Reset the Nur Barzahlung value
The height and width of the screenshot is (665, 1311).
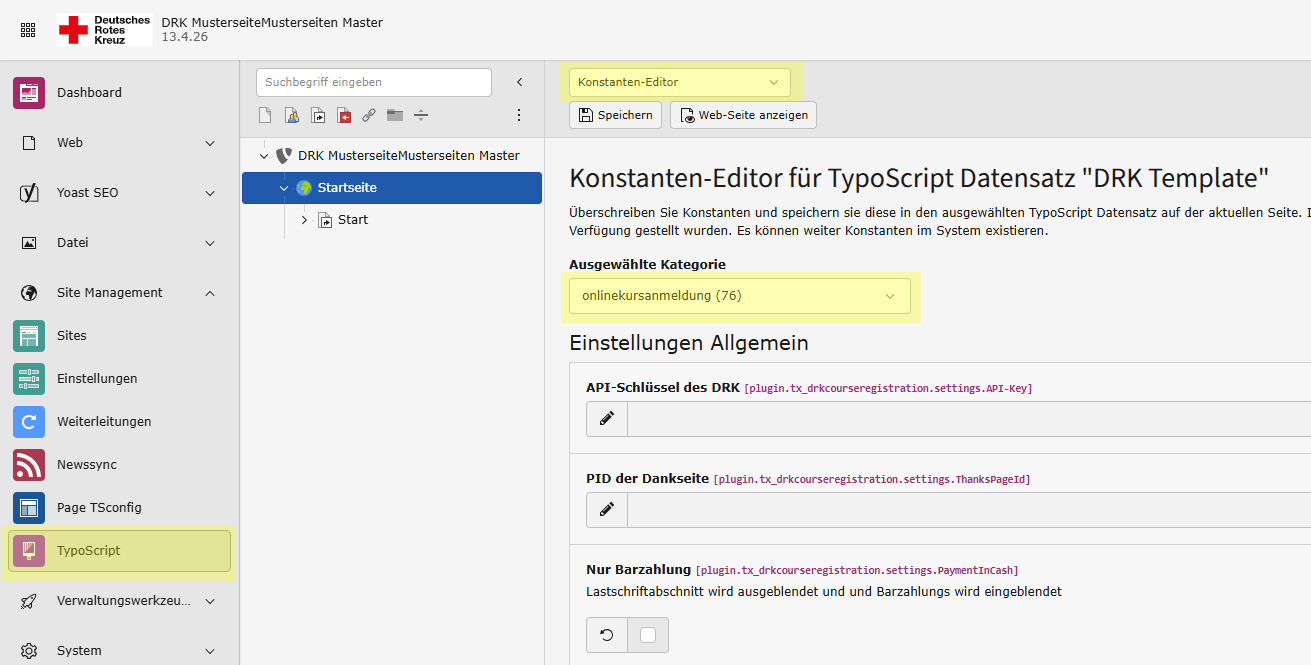click(606, 634)
